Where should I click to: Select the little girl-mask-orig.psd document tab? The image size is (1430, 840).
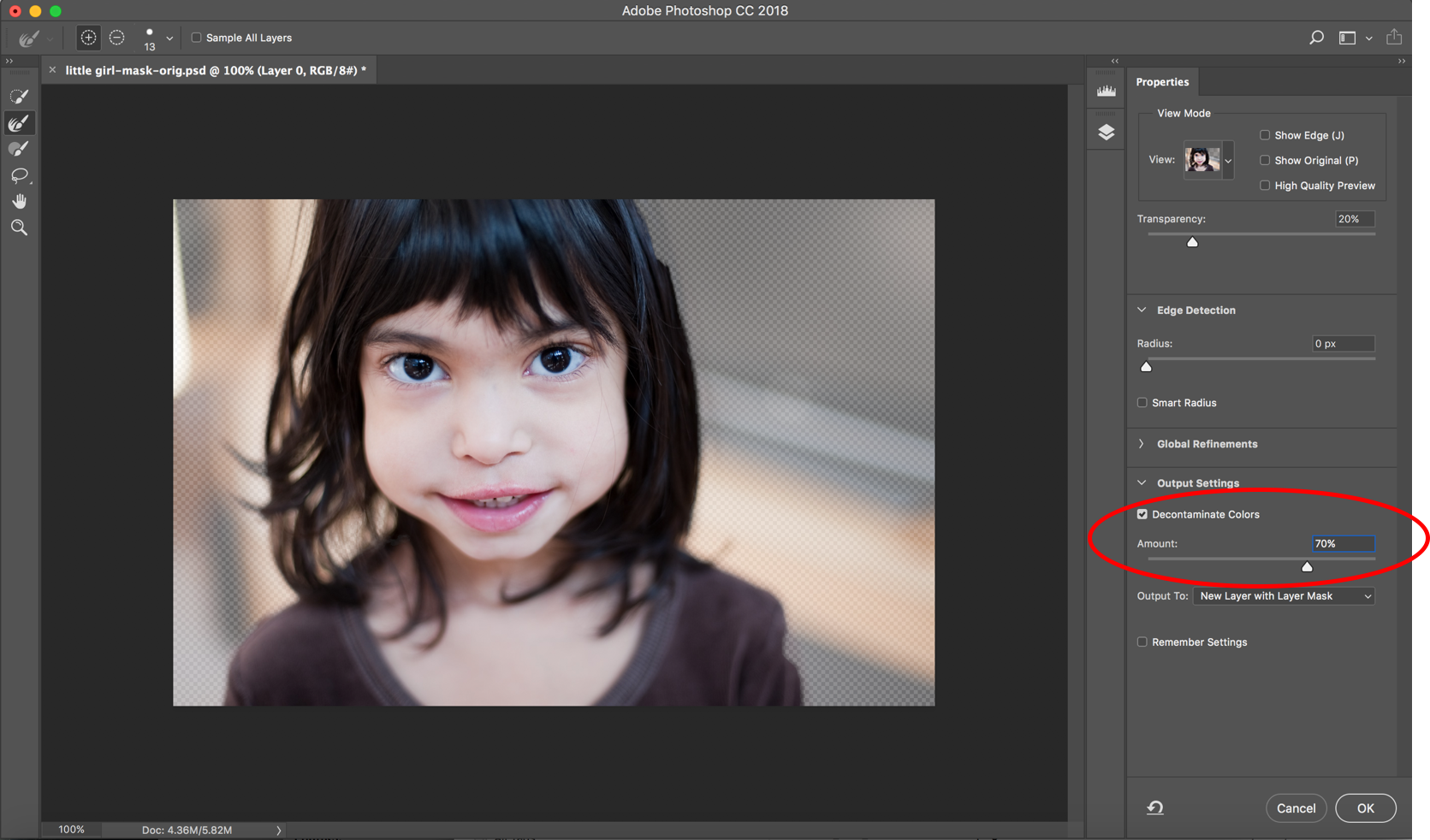click(215, 70)
